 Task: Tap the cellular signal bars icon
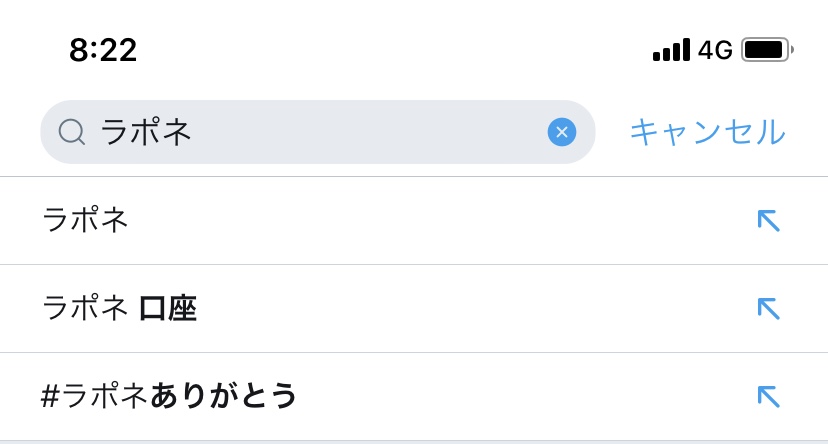point(671,50)
